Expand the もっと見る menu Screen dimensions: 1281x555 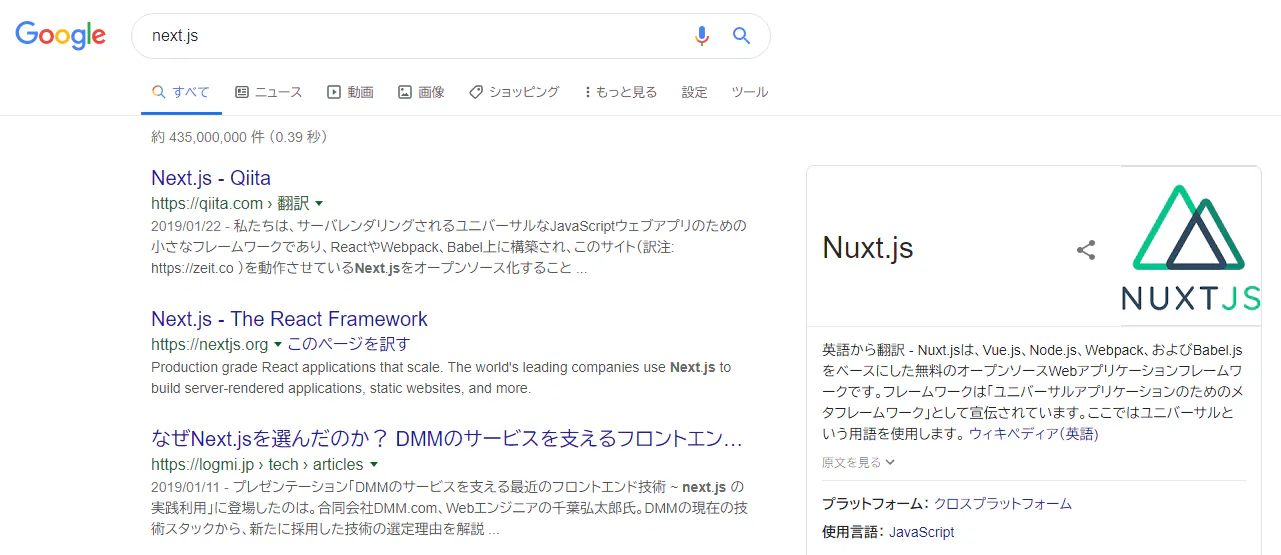pyautogui.click(x=621, y=92)
